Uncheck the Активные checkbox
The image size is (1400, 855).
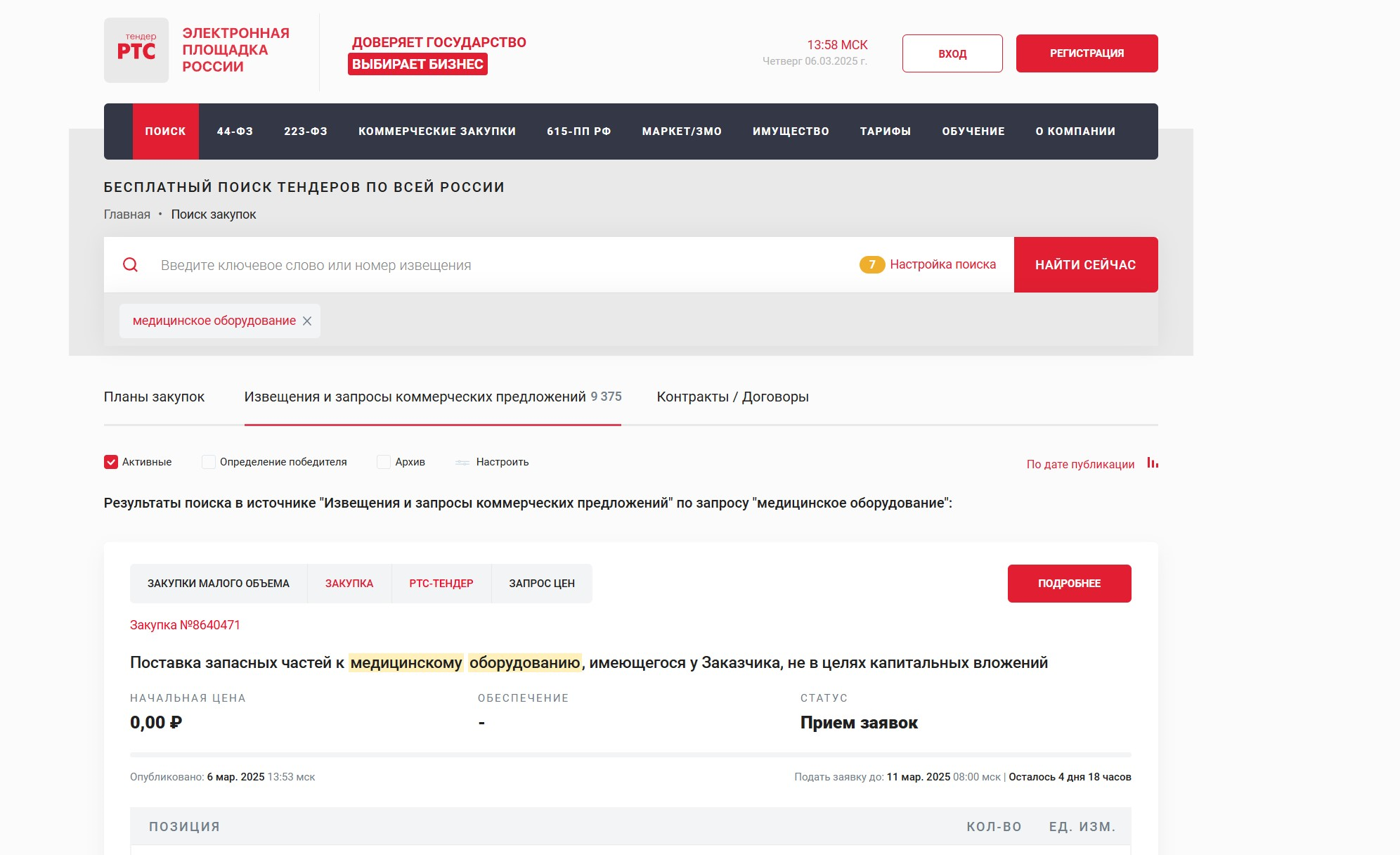pyautogui.click(x=111, y=462)
